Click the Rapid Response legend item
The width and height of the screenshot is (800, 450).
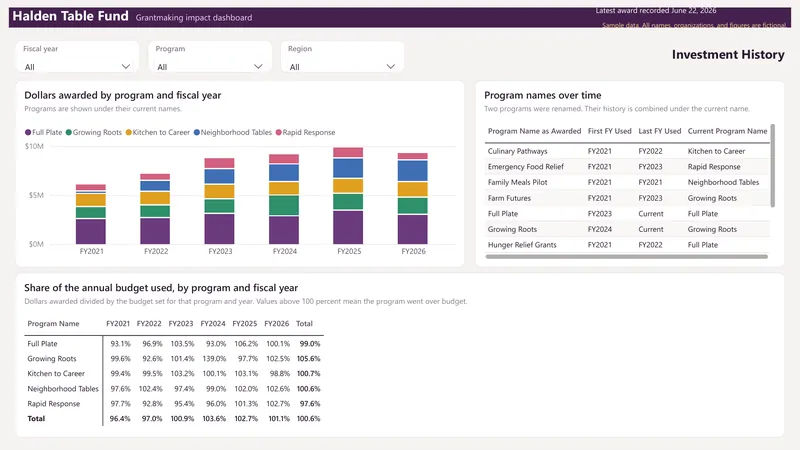306,132
